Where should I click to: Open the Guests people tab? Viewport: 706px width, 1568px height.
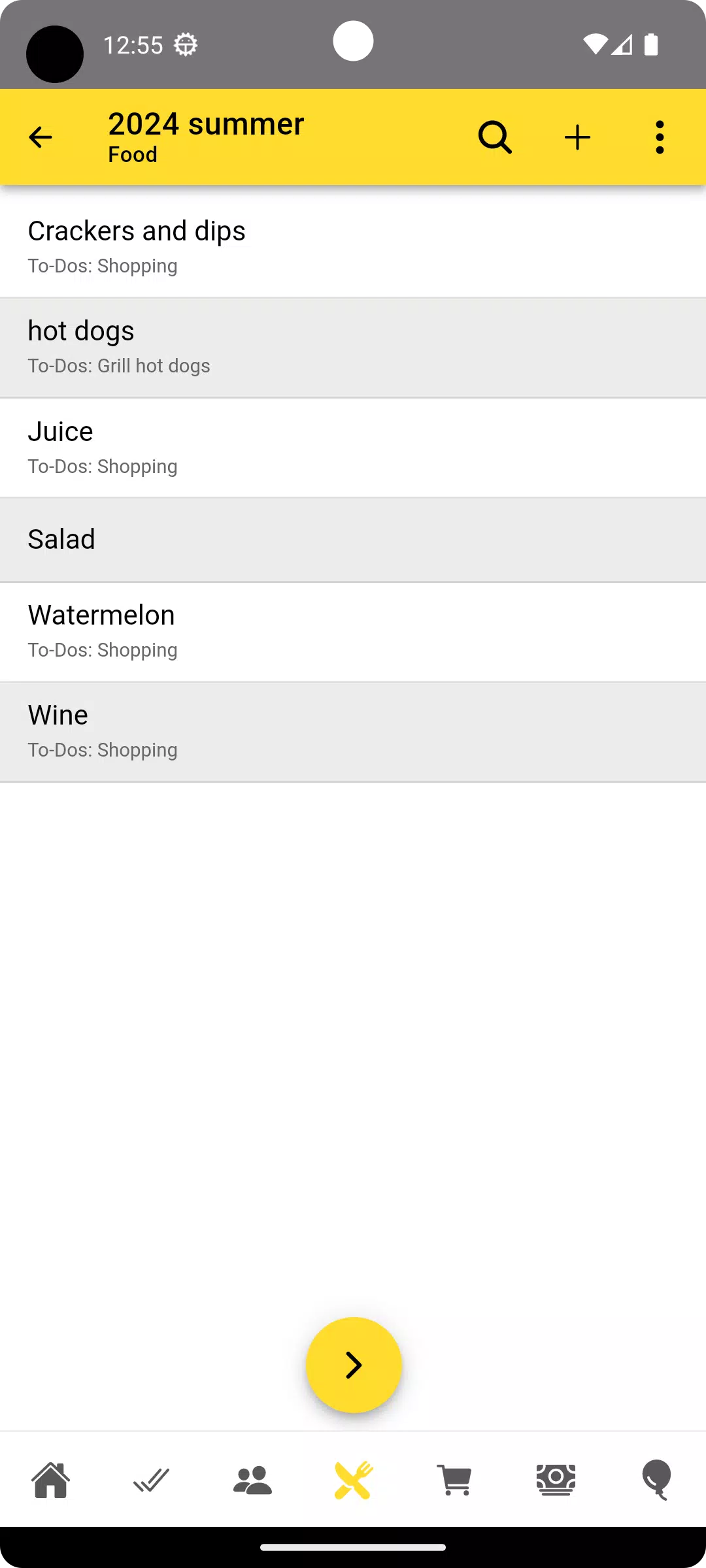pos(252,1480)
